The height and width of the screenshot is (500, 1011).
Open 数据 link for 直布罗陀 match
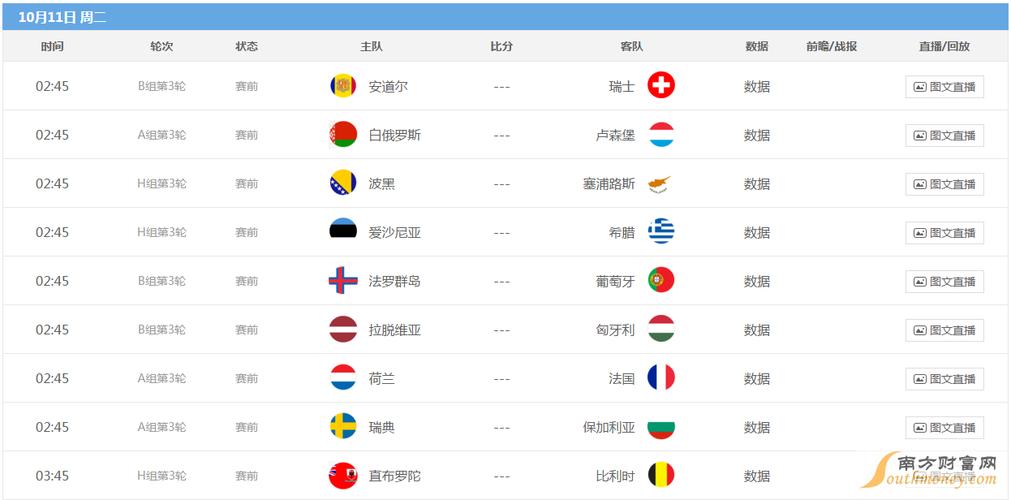(x=756, y=476)
